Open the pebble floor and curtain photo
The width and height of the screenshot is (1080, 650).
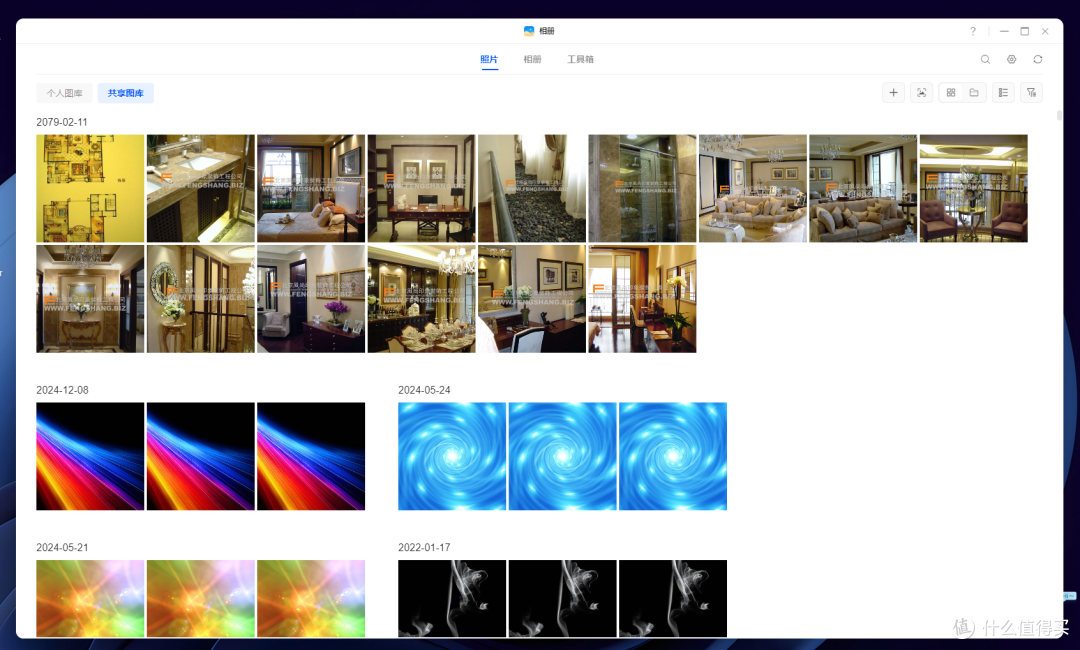click(x=532, y=189)
